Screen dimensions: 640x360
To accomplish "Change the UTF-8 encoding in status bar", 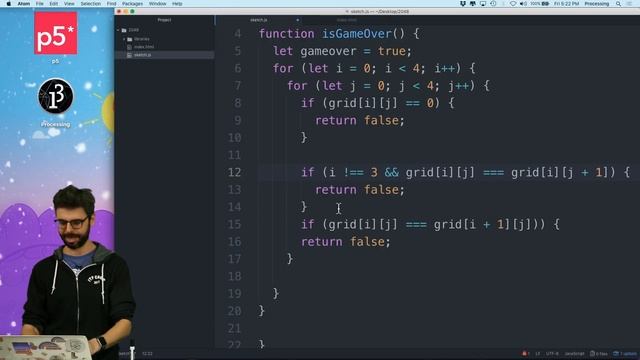I will [552, 353].
